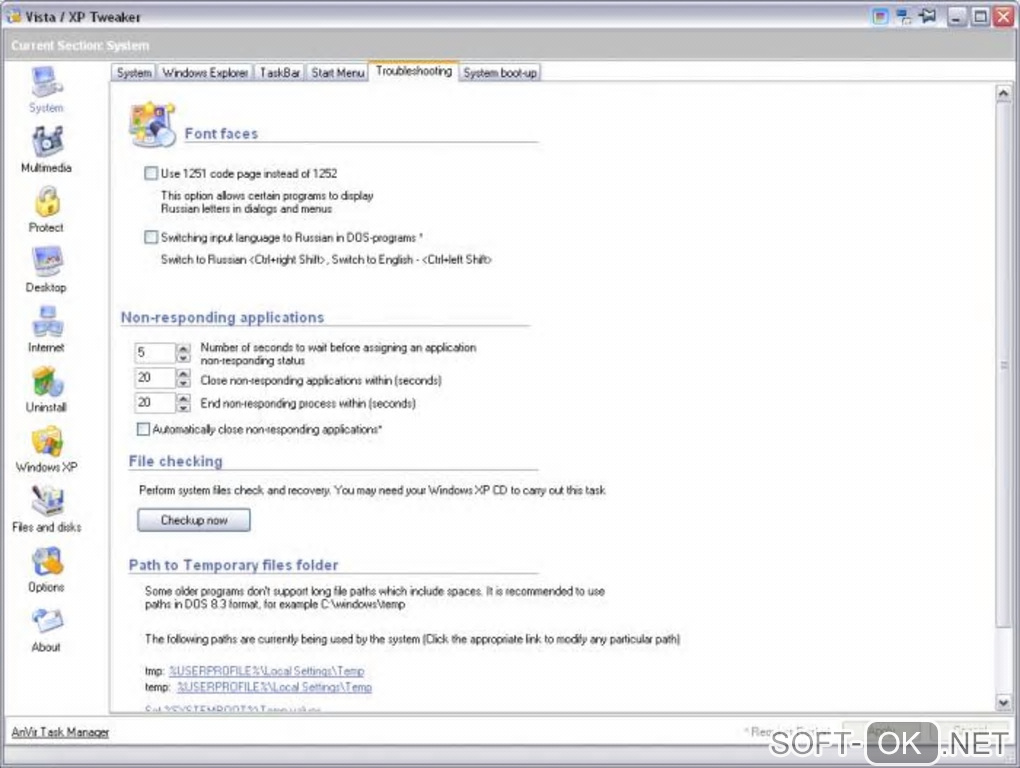Screen dimensions: 1020x768
Task: Switch to the System tab
Action: [134, 73]
